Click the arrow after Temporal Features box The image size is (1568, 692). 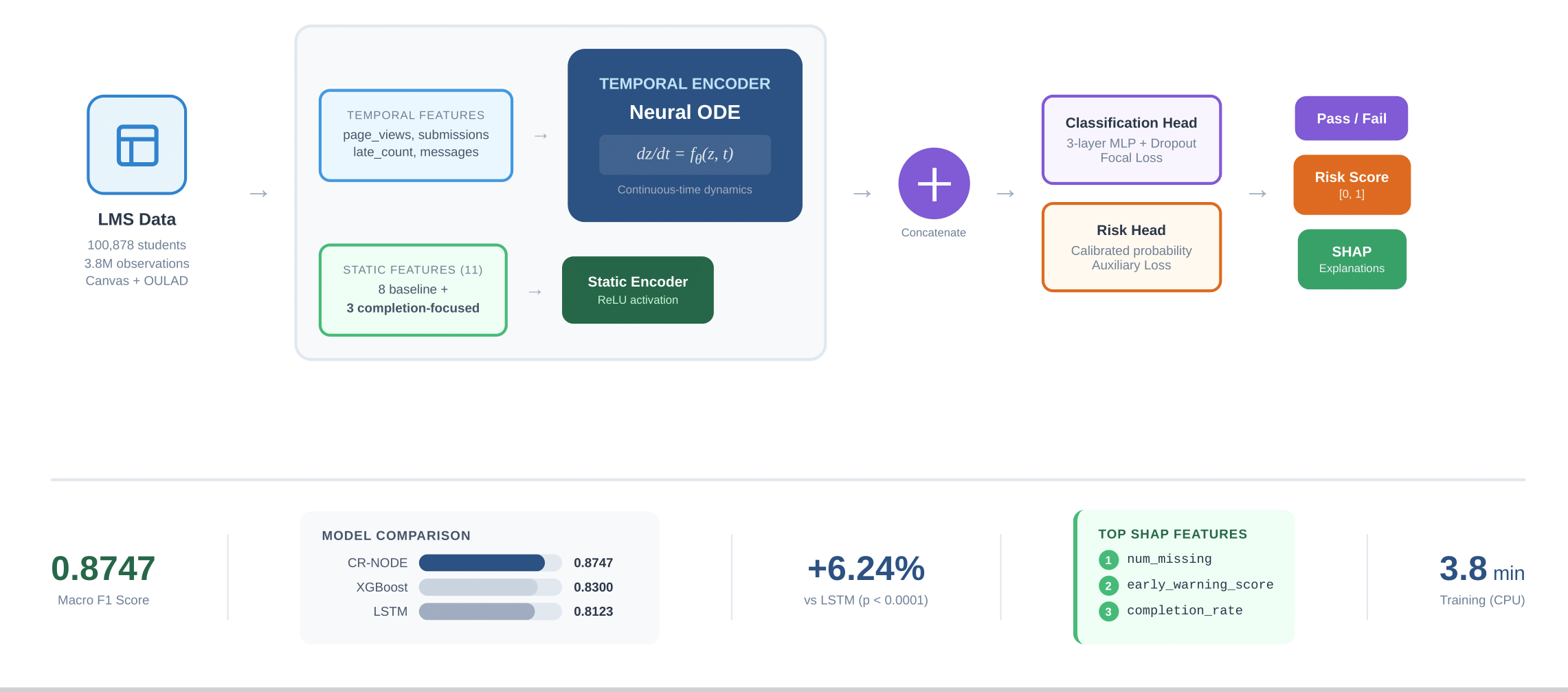[x=541, y=136]
